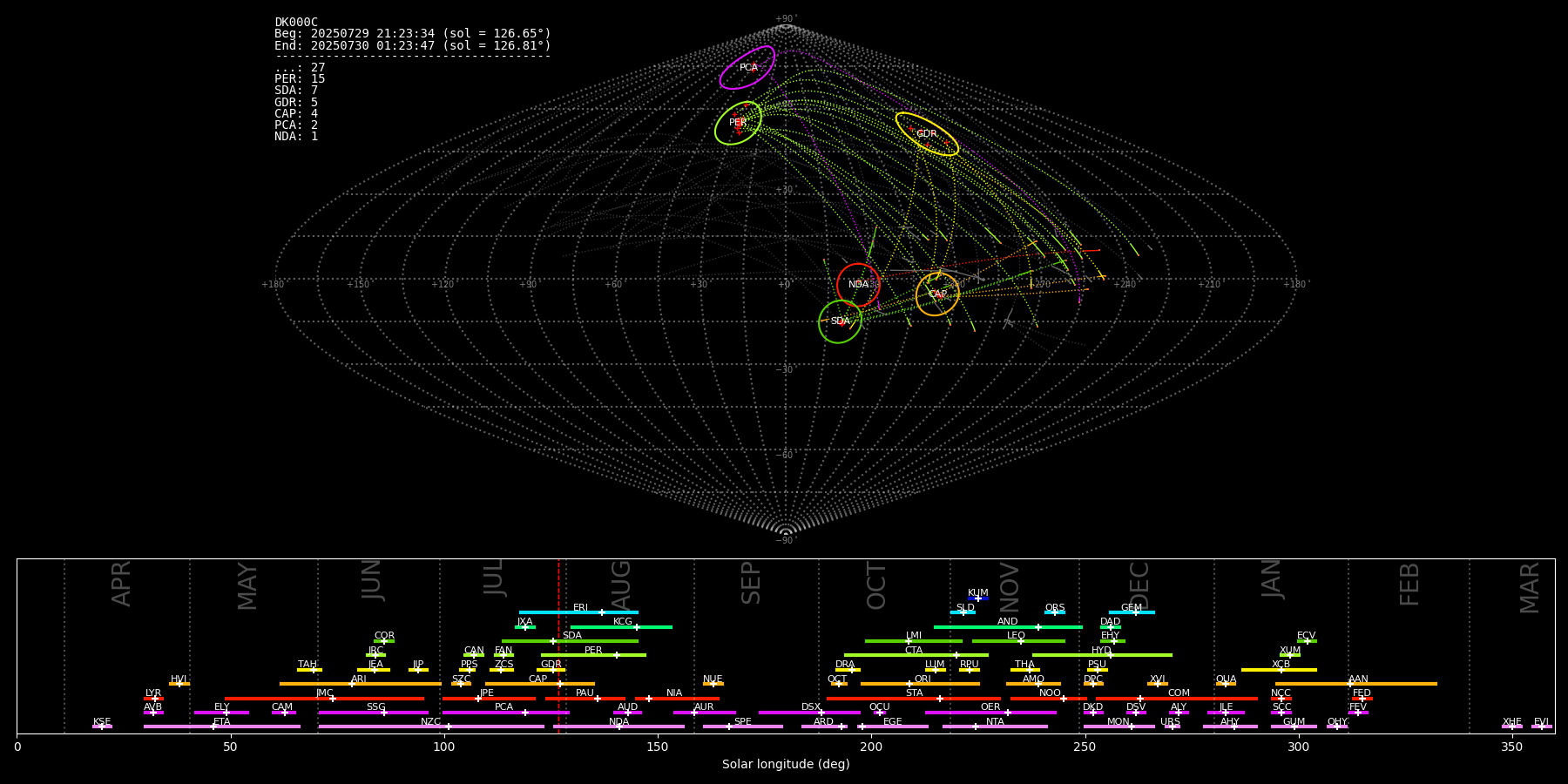
Task: Click the 'Solar longitude (deg)' axis label
Action: (786, 765)
